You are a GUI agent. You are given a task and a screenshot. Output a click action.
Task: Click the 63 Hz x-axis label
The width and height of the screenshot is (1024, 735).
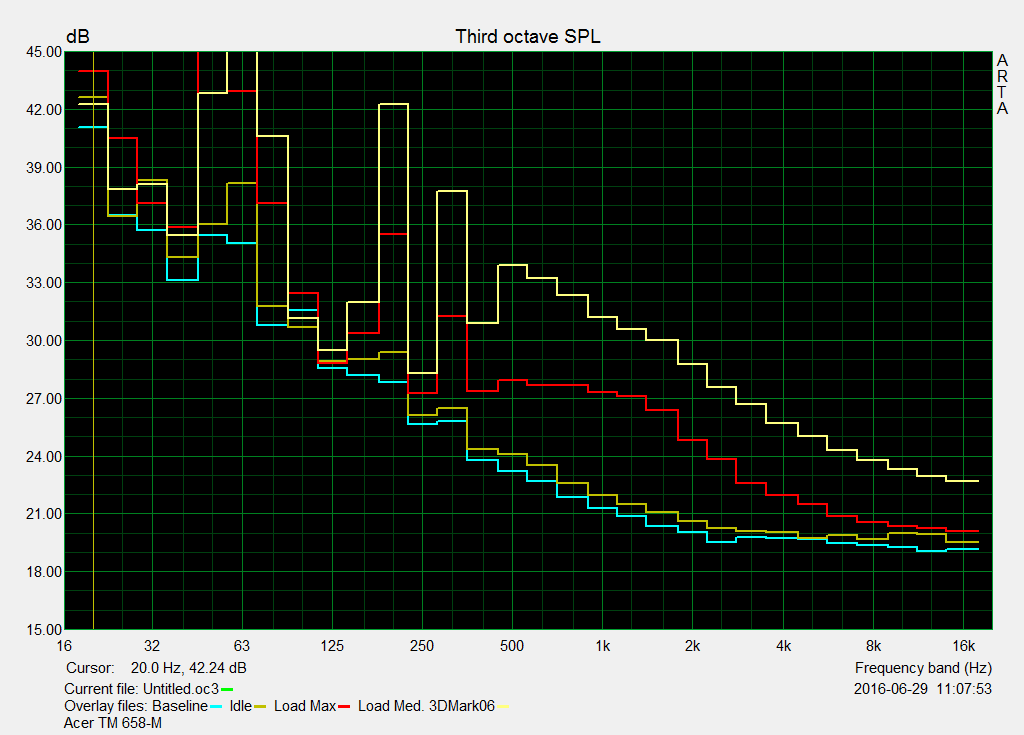coord(242,646)
